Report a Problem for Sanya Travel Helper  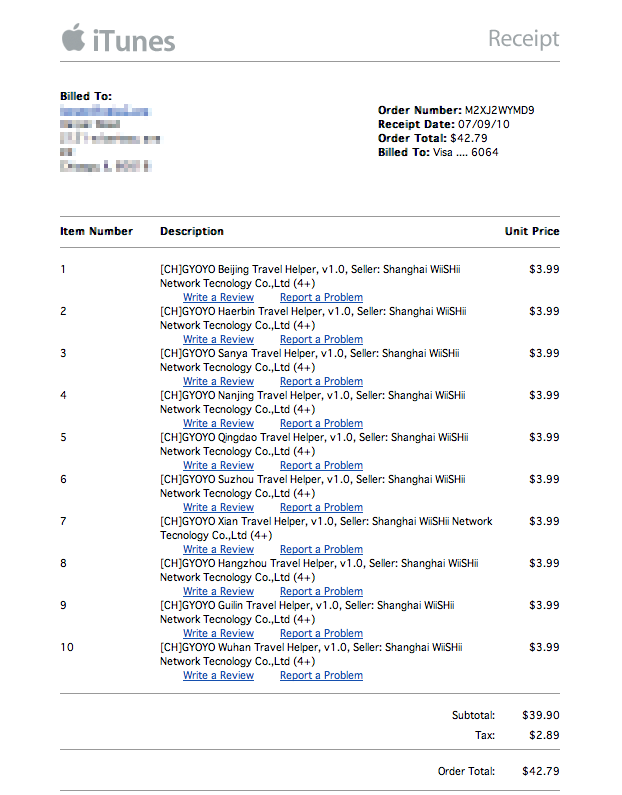[321, 381]
